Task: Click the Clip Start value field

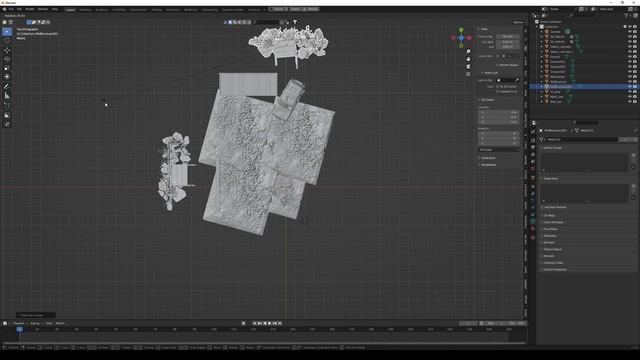Action: coord(507,42)
